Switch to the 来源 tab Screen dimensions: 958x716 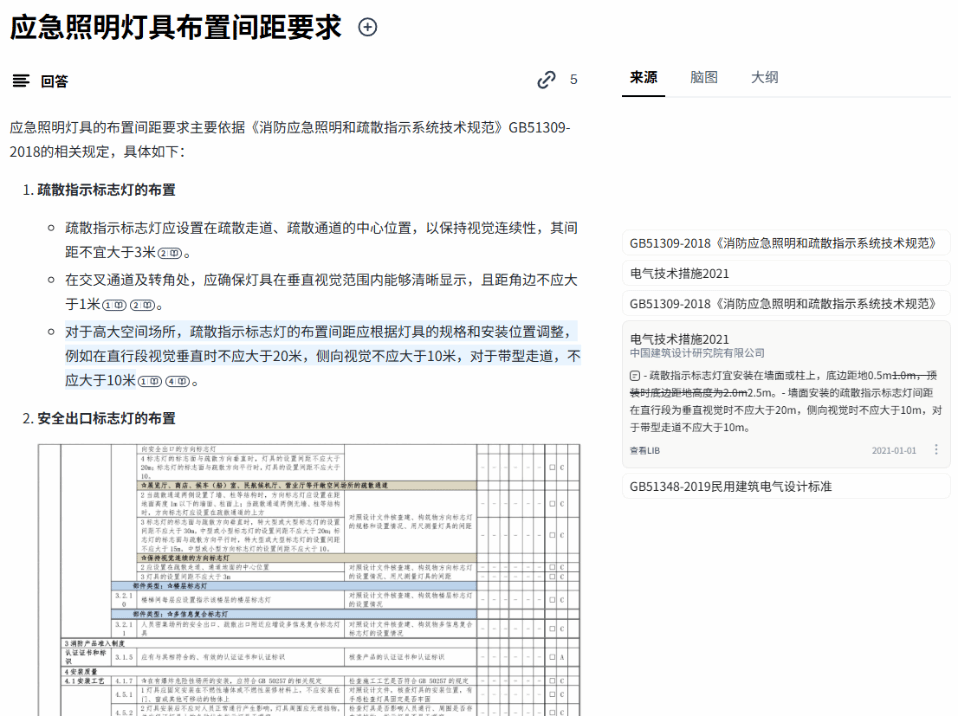point(643,77)
